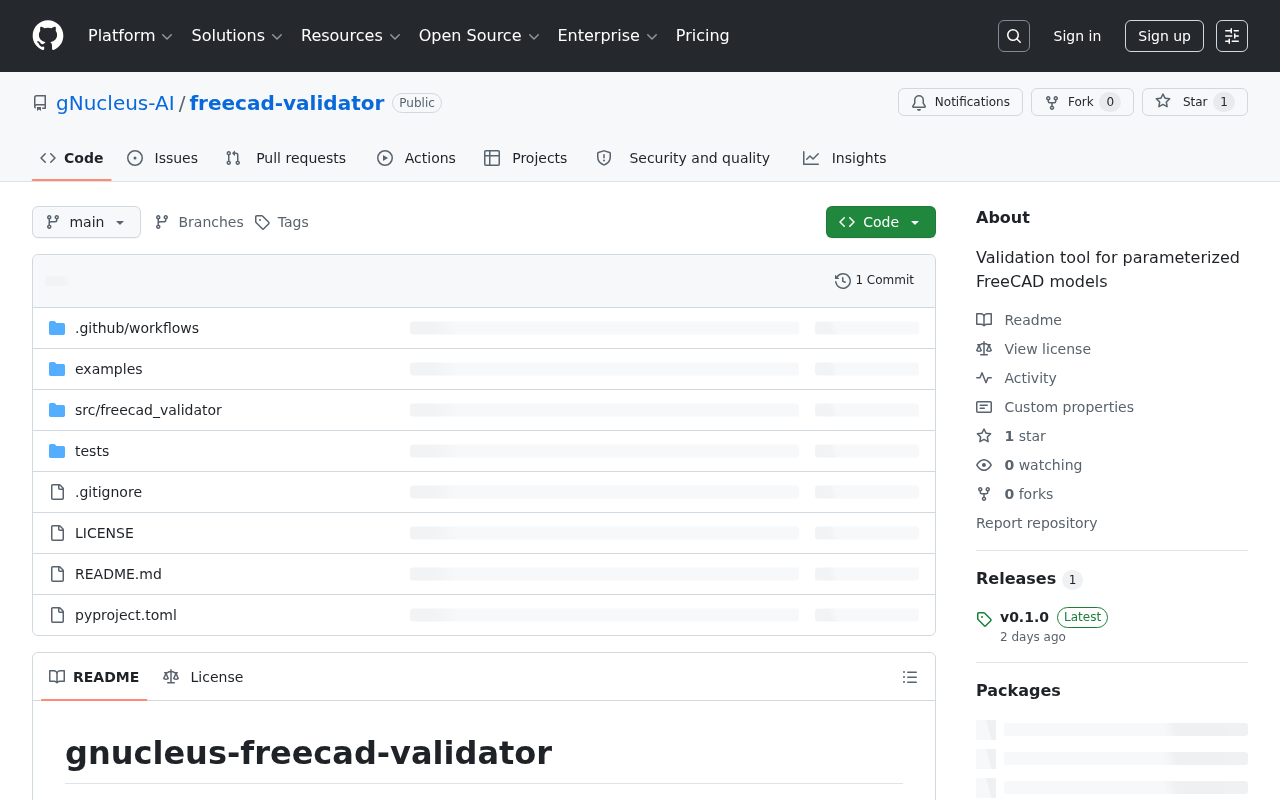1280x800 pixels.
Task: Open the Insights tab
Action: click(x=845, y=158)
